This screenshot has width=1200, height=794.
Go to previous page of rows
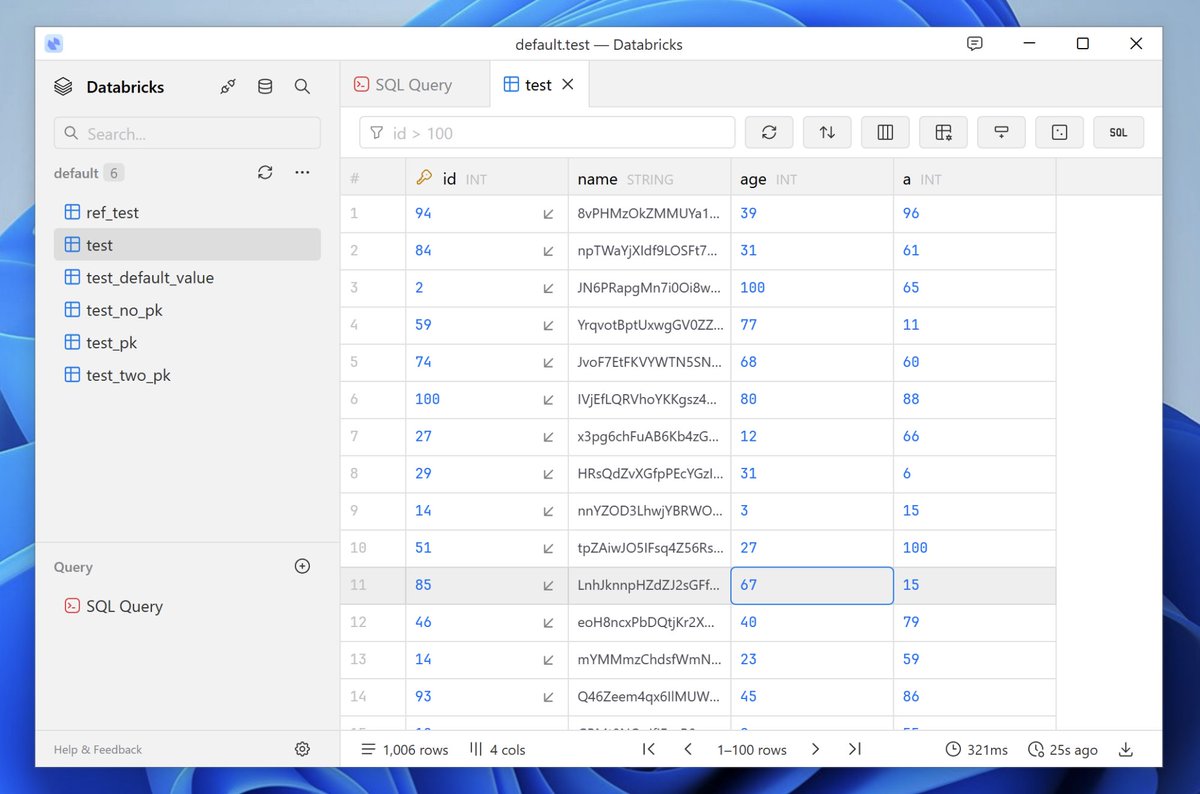688,749
